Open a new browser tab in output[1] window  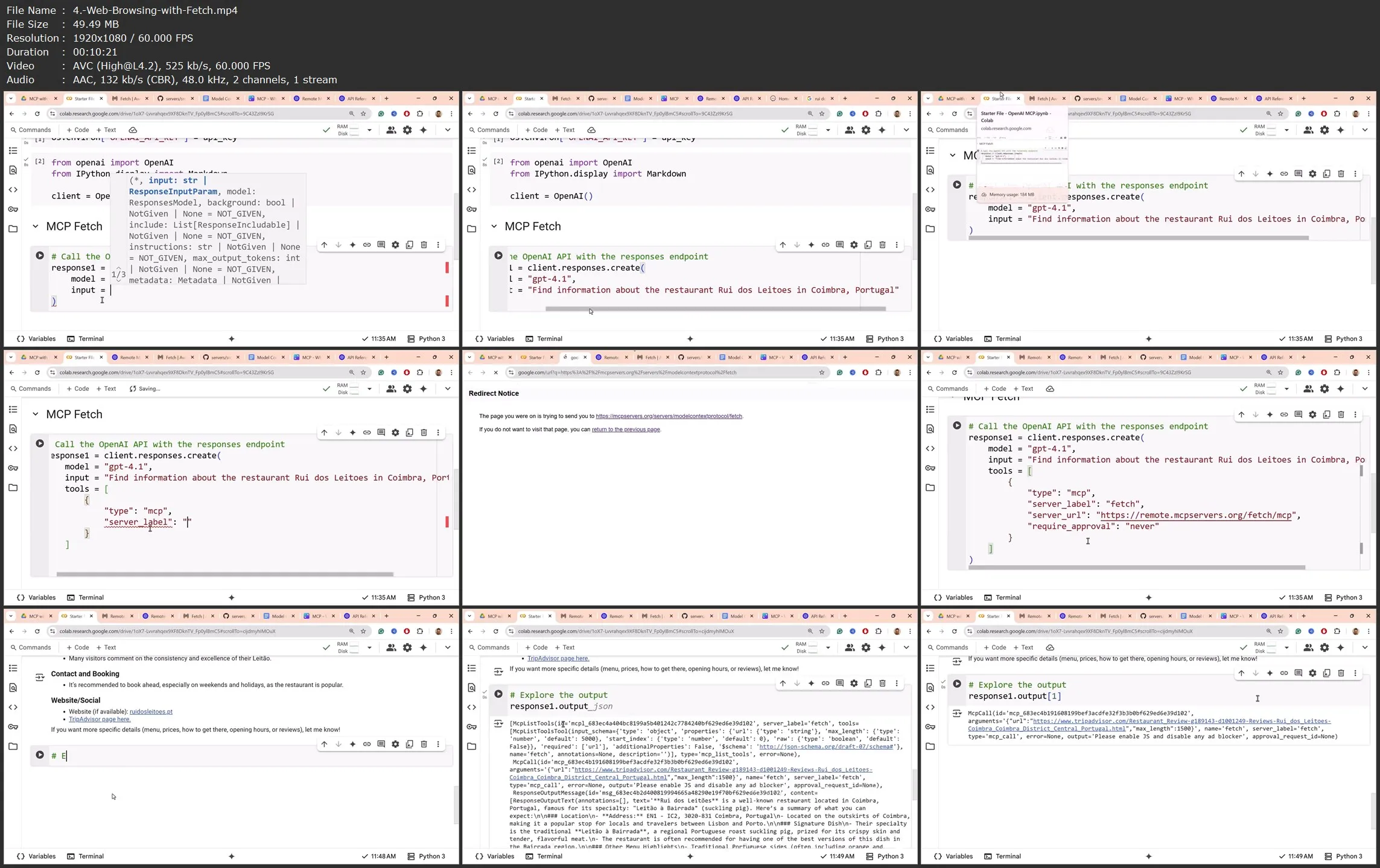1303,616
